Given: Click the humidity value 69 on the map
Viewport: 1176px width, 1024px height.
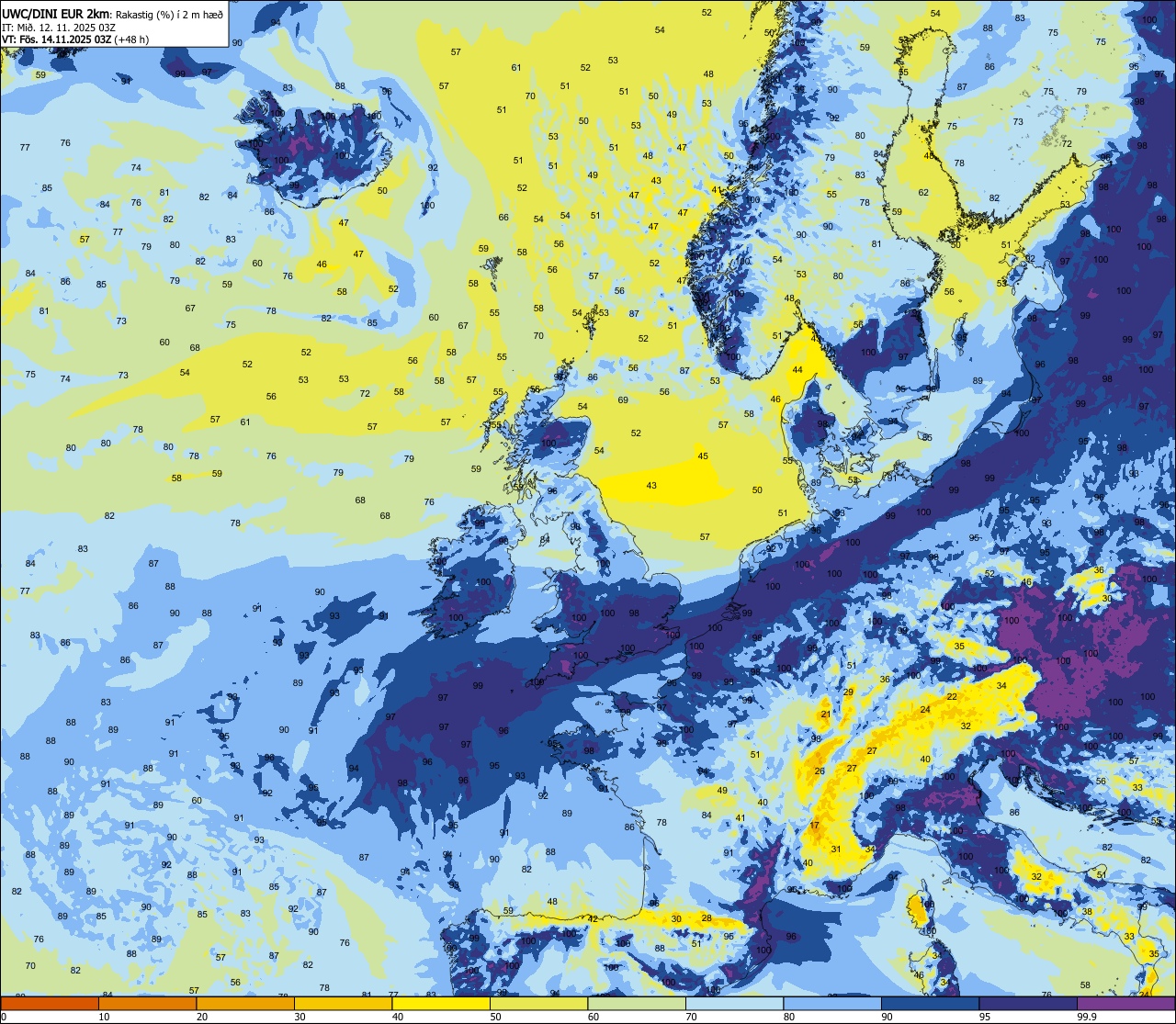Looking at the screenshot, I should (623, 399).
